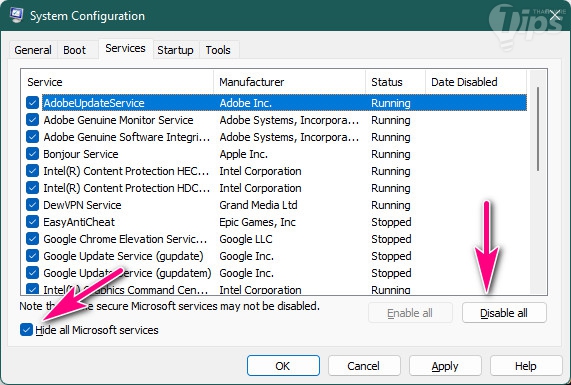Click the Adobe Inc. manufacturer cell
This screenshot has width=571, height=385.
[246, 103]
